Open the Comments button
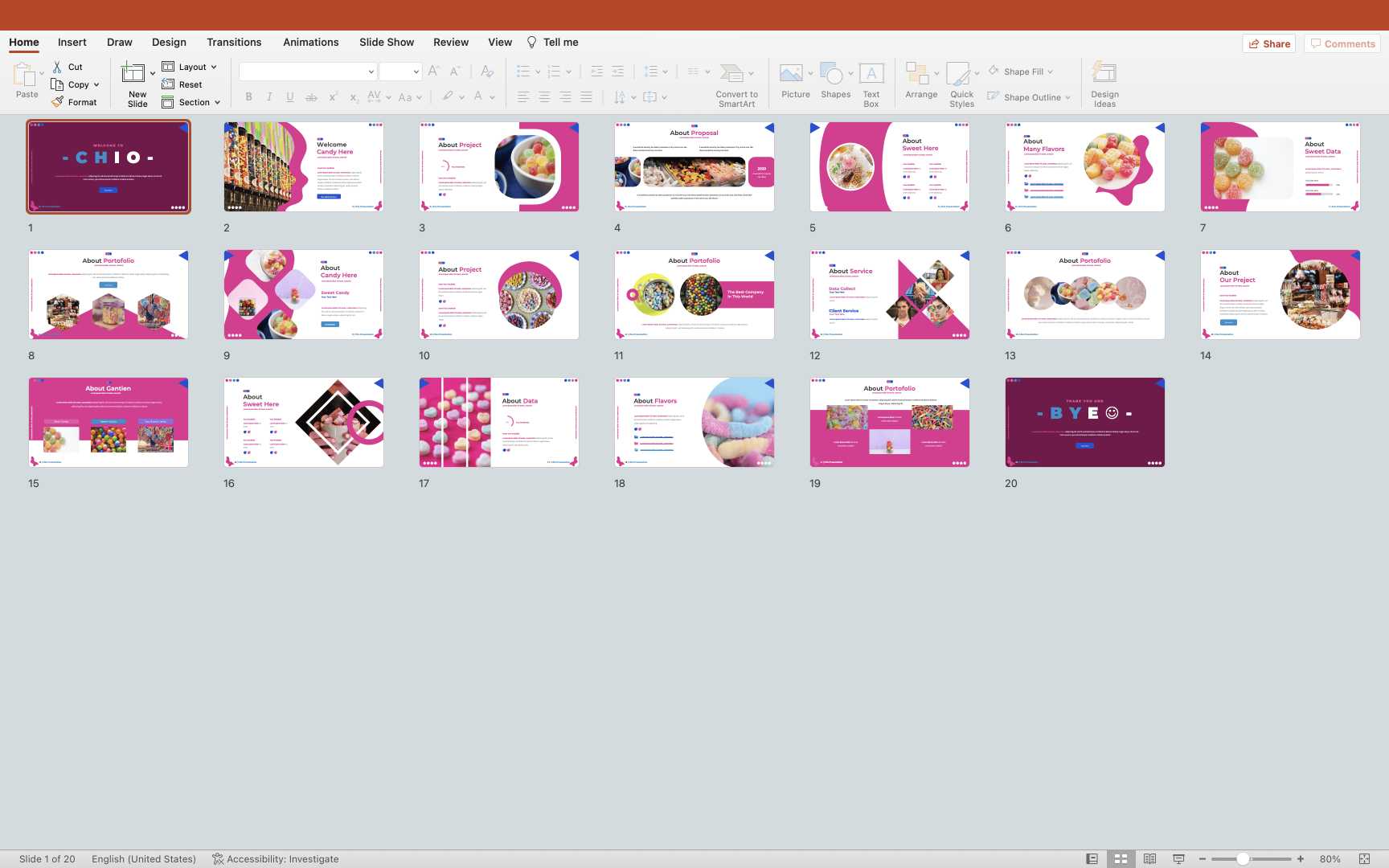Viewport: 1389px width, 868px height. click(1342, 44)
